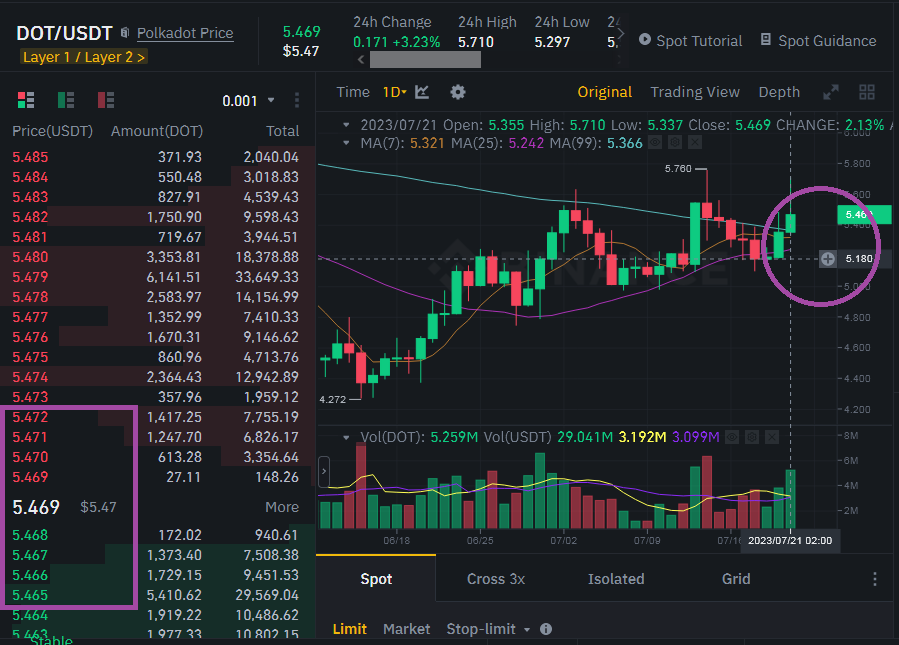
Task: Open the Polkadot Price link
Action: (x=185, y=33)
